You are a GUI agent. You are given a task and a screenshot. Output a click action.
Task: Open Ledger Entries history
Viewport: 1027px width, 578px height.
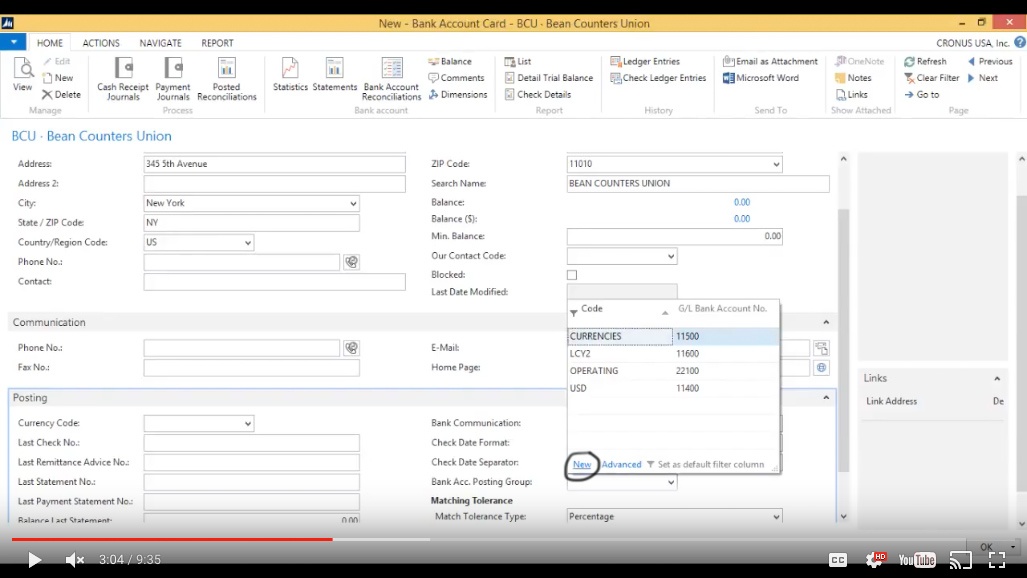click(x=645, y=61)
